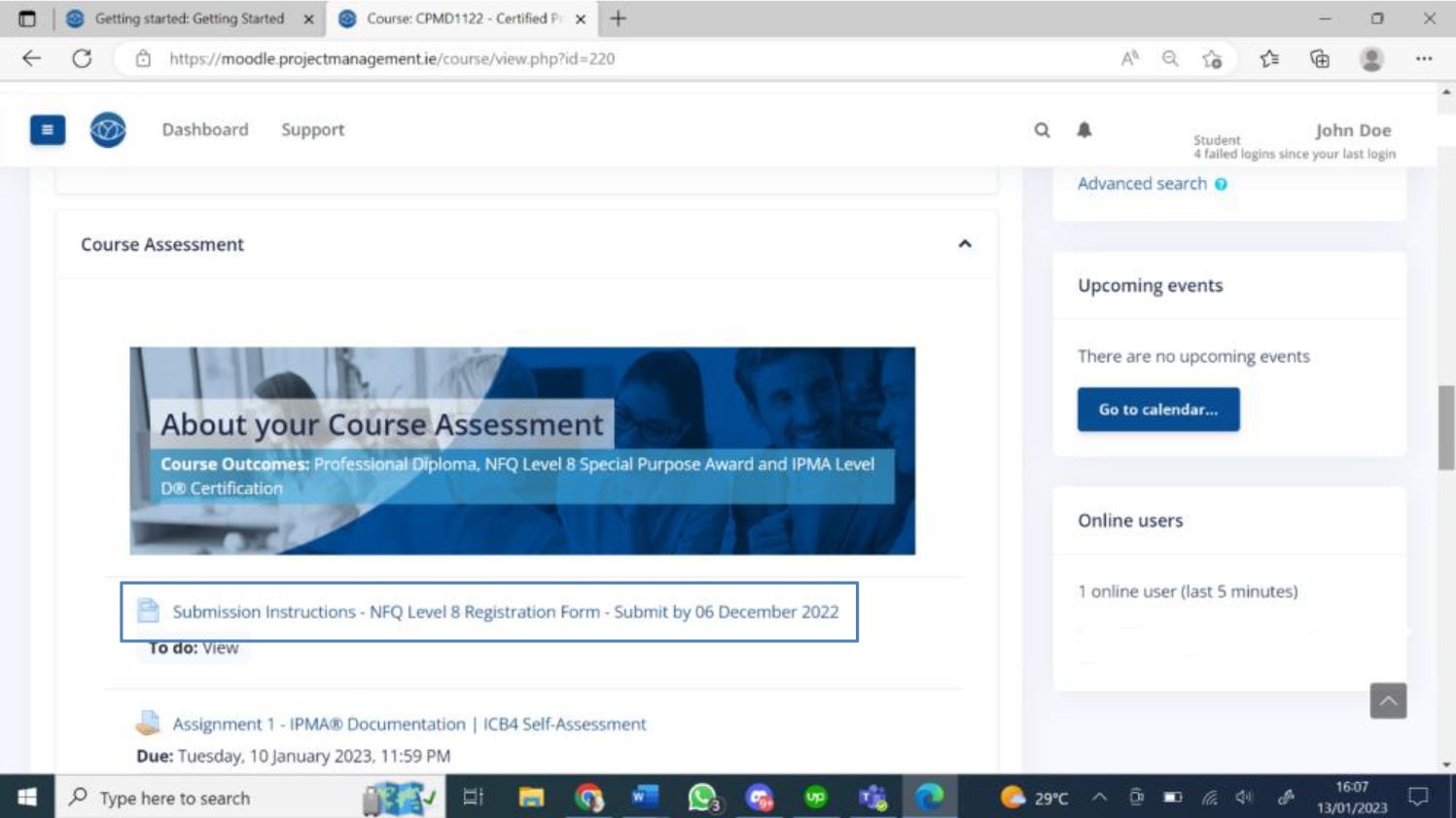Collapse the Course Assessment section chevron
This screenshot has height=818, width=1456.
pos(965,244)
